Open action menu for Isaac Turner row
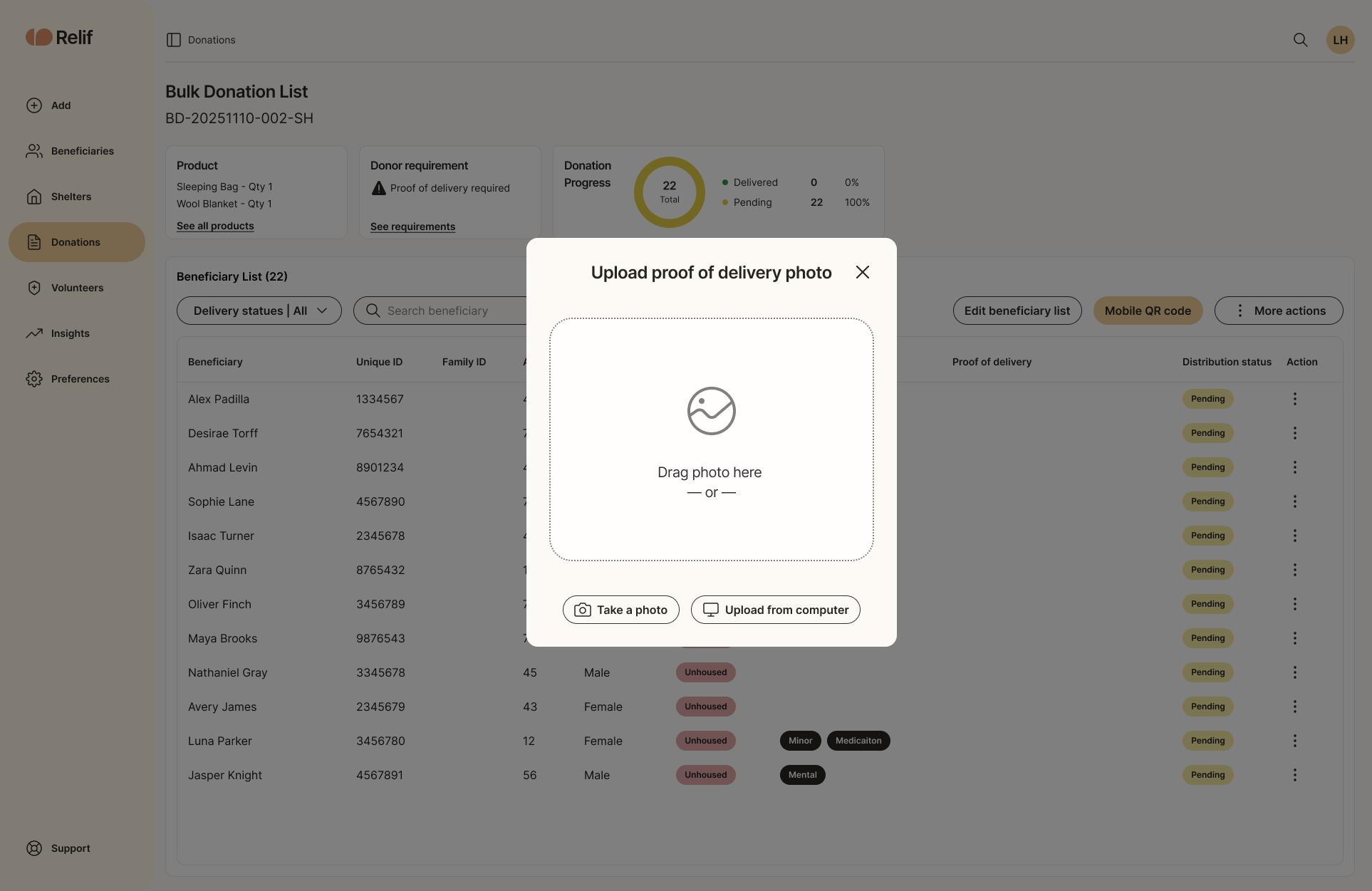Viewport: 1372px width, 891px height. coord(1294,536)
